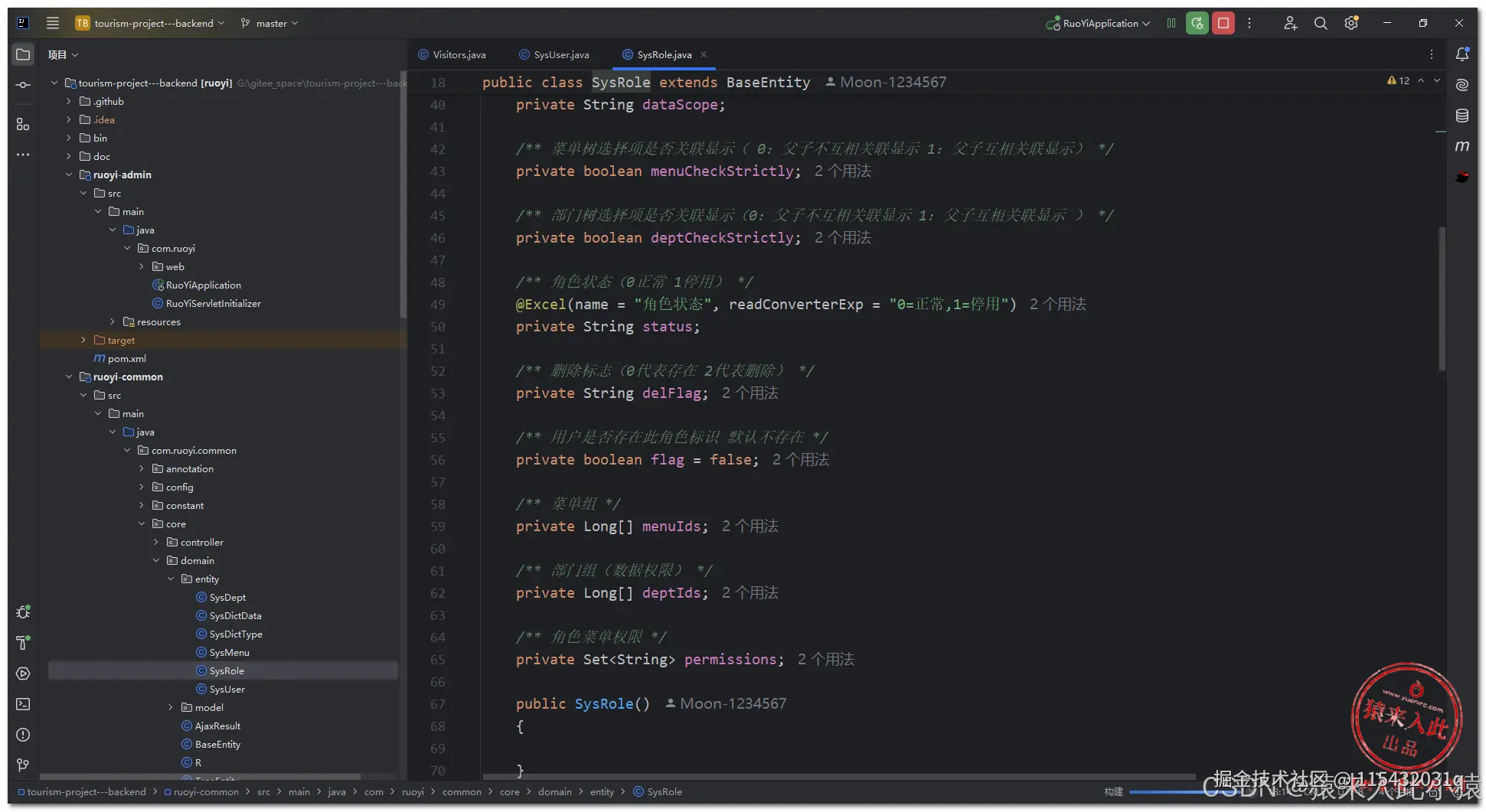Close the SysRole.java tab
The height and width of the screenshot is (812, 1486).
pos(704,54)
